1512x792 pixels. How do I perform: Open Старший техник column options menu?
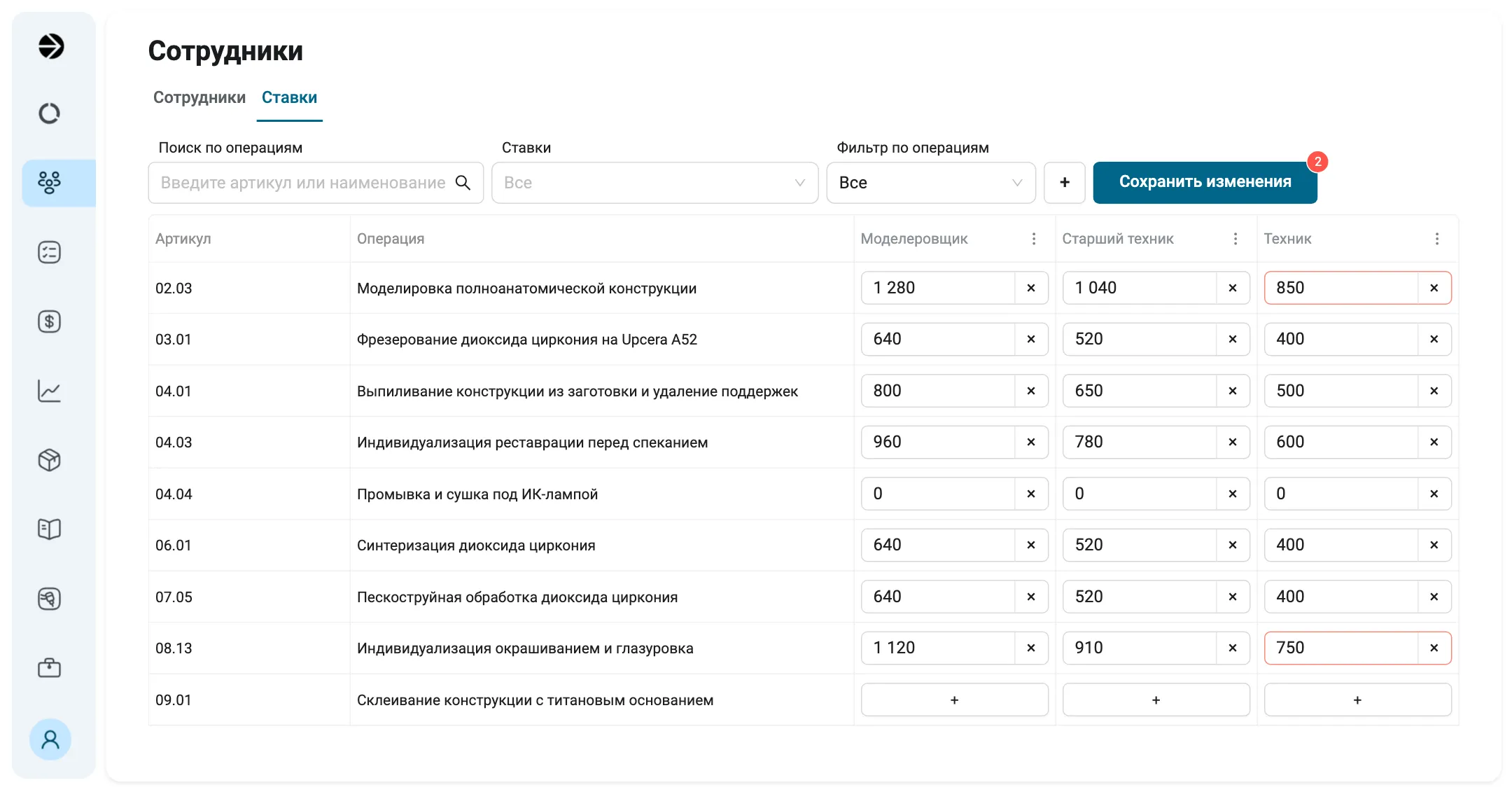point(1235,239)
